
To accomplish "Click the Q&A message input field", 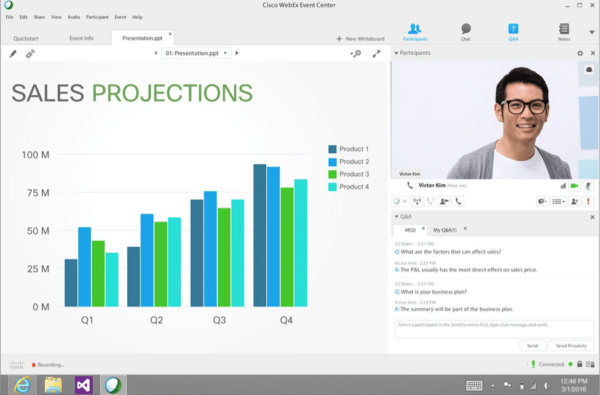I will (494, 329).
